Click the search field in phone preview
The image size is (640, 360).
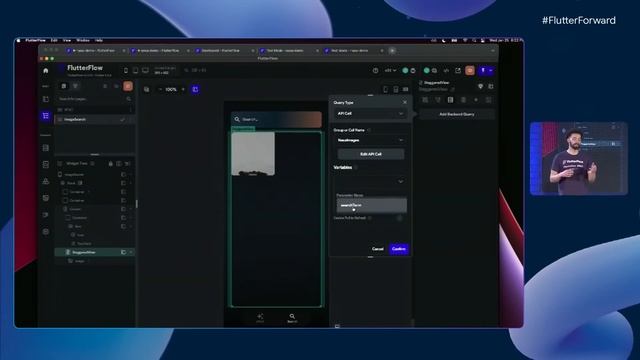[276, 119]
